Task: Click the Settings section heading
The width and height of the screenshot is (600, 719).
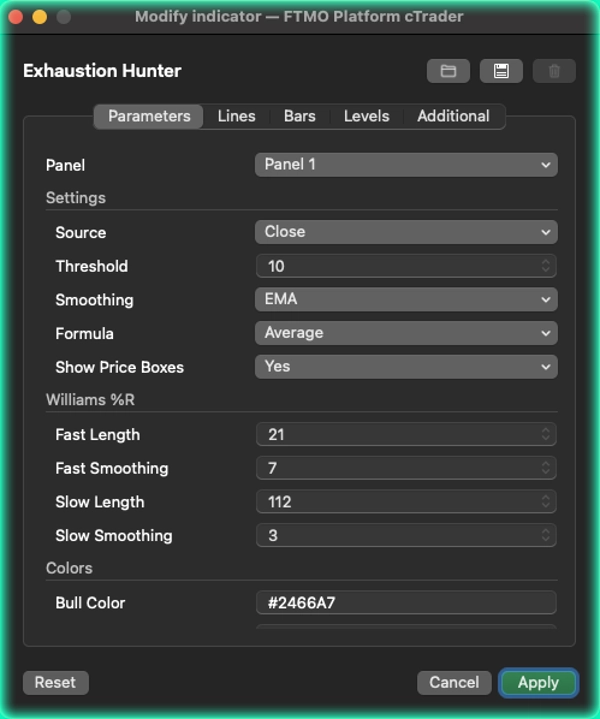Action: (76, 198)
